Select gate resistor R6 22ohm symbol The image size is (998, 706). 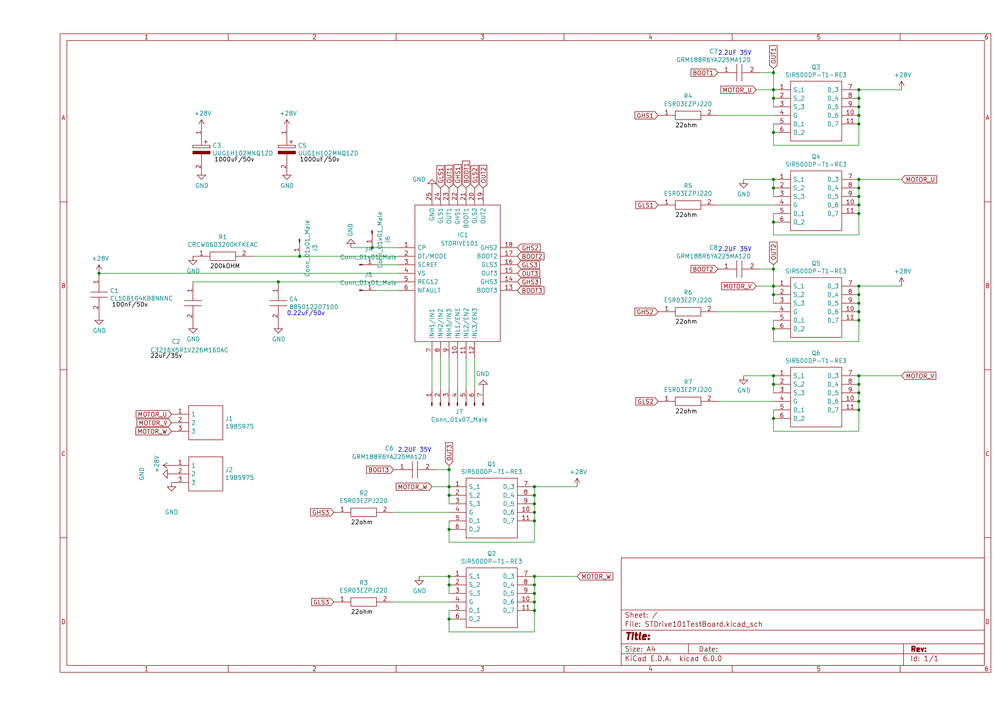pyautogui.click(x=687, y=312)
